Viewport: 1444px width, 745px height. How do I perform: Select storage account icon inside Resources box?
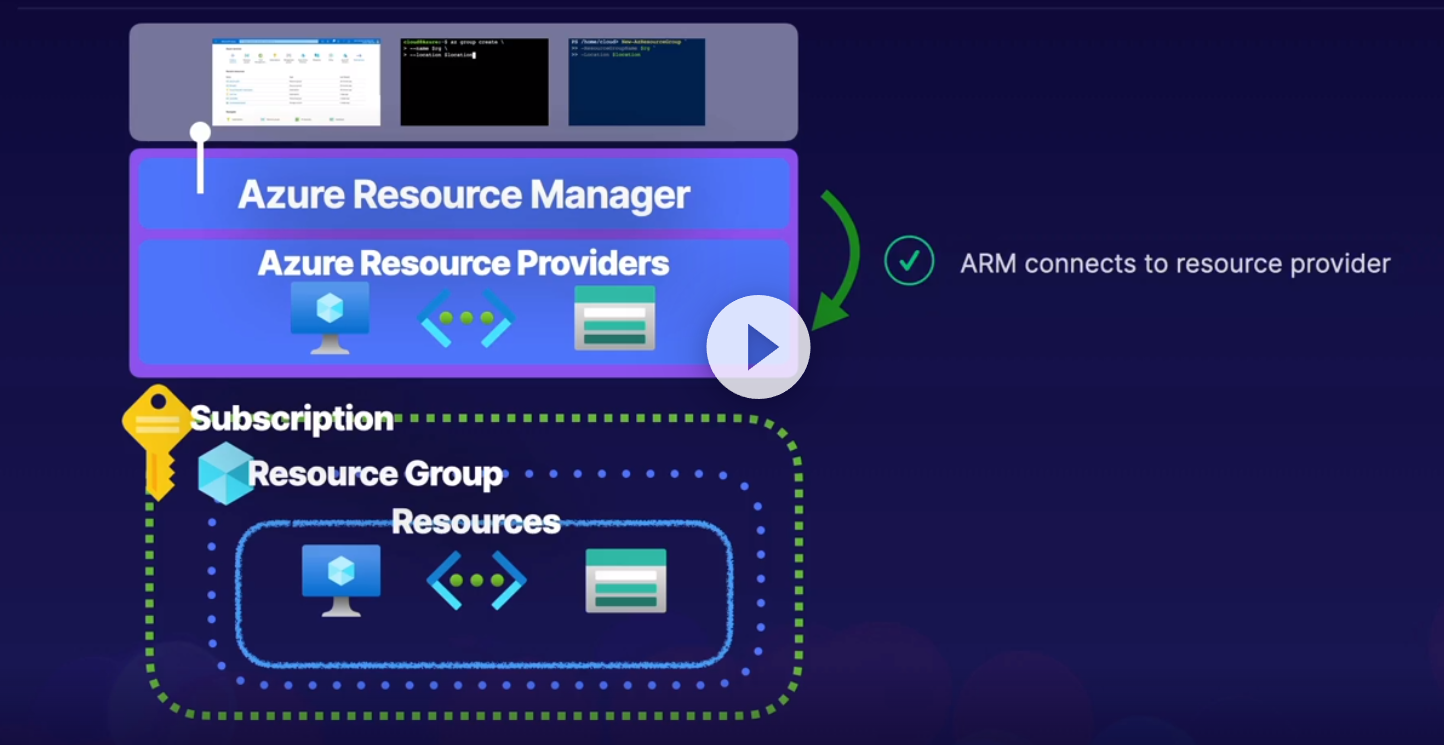pos(625,581)
